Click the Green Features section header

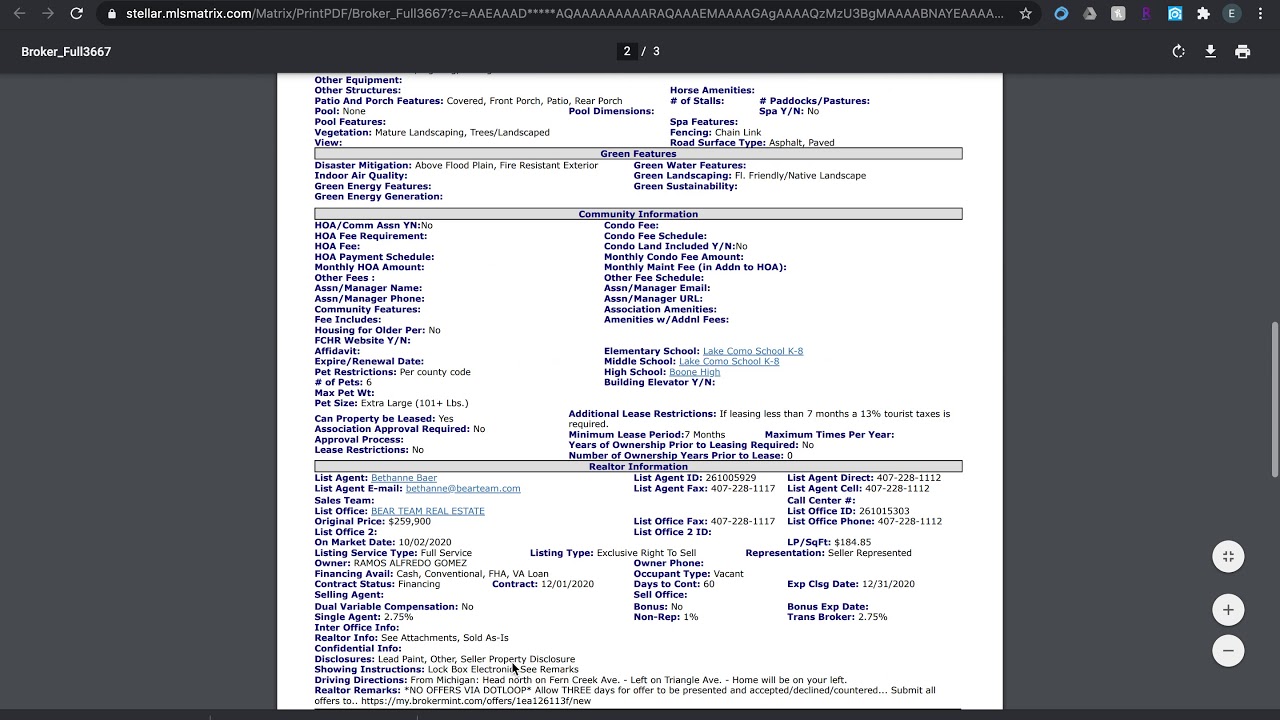click(x=638, y=154)
